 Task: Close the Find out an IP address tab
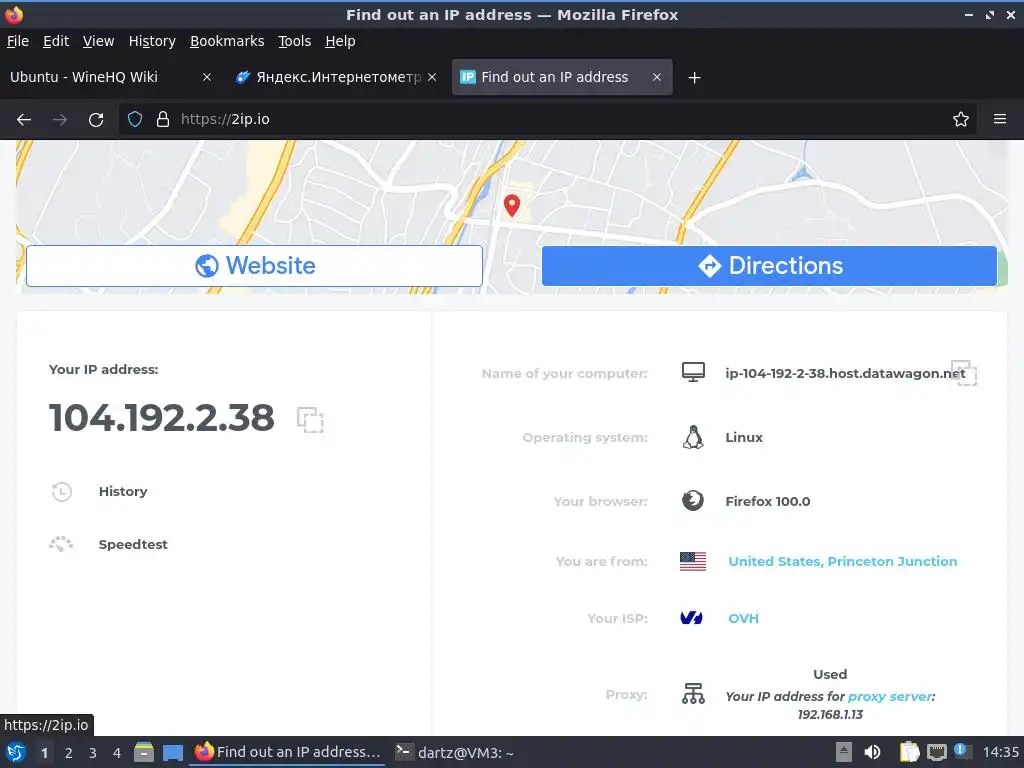coord(656,77)
